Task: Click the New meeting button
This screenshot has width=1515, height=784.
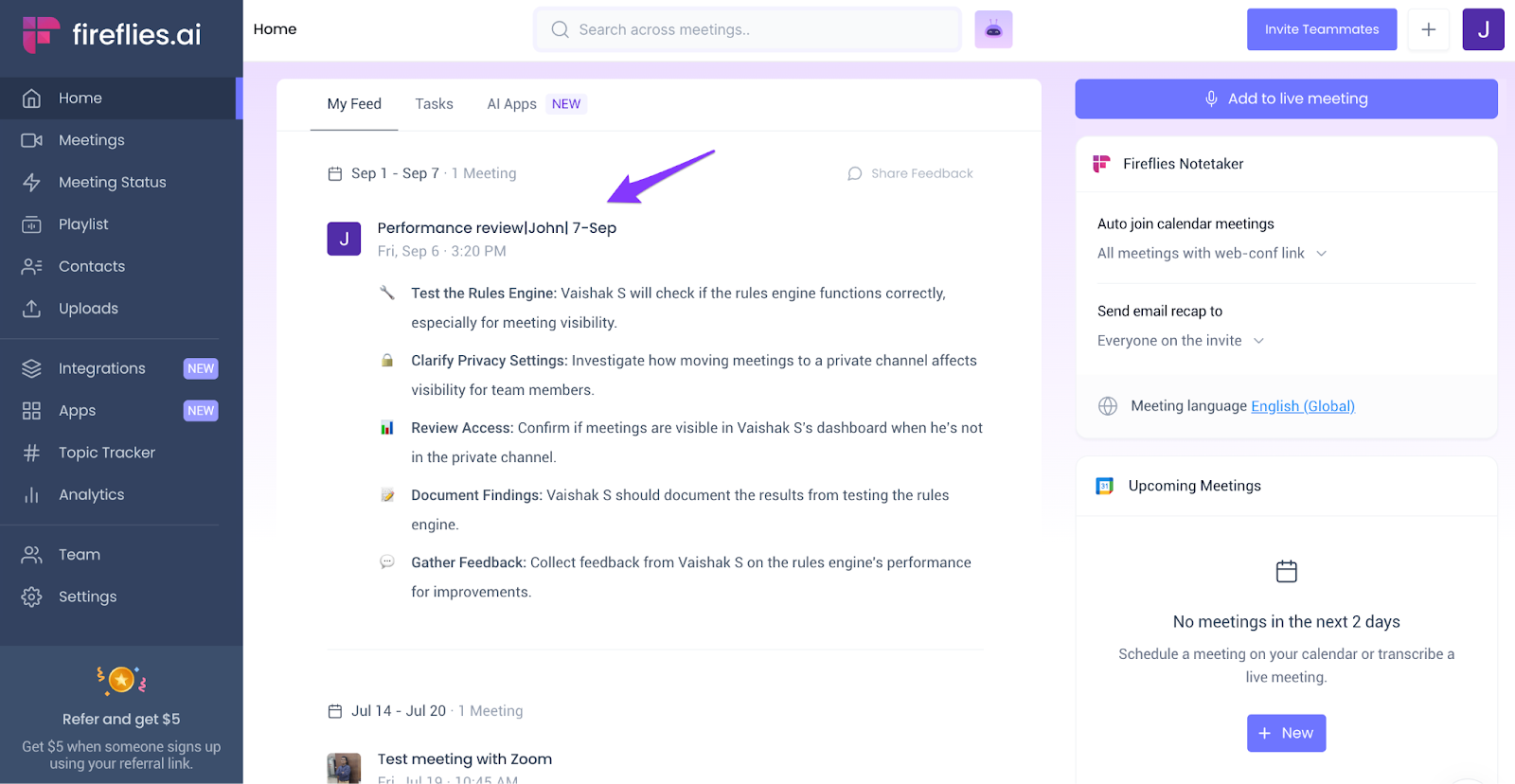Action: pyautogui.click(x=1286, y=733)
